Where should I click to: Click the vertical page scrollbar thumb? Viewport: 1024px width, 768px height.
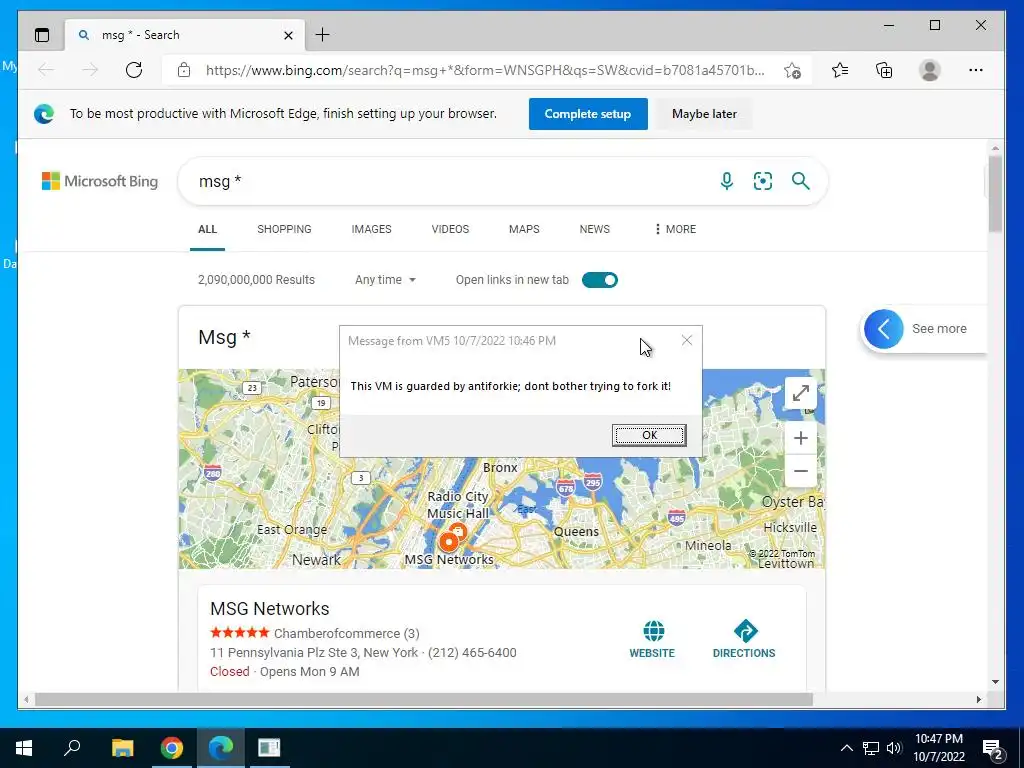pos(995,194)
